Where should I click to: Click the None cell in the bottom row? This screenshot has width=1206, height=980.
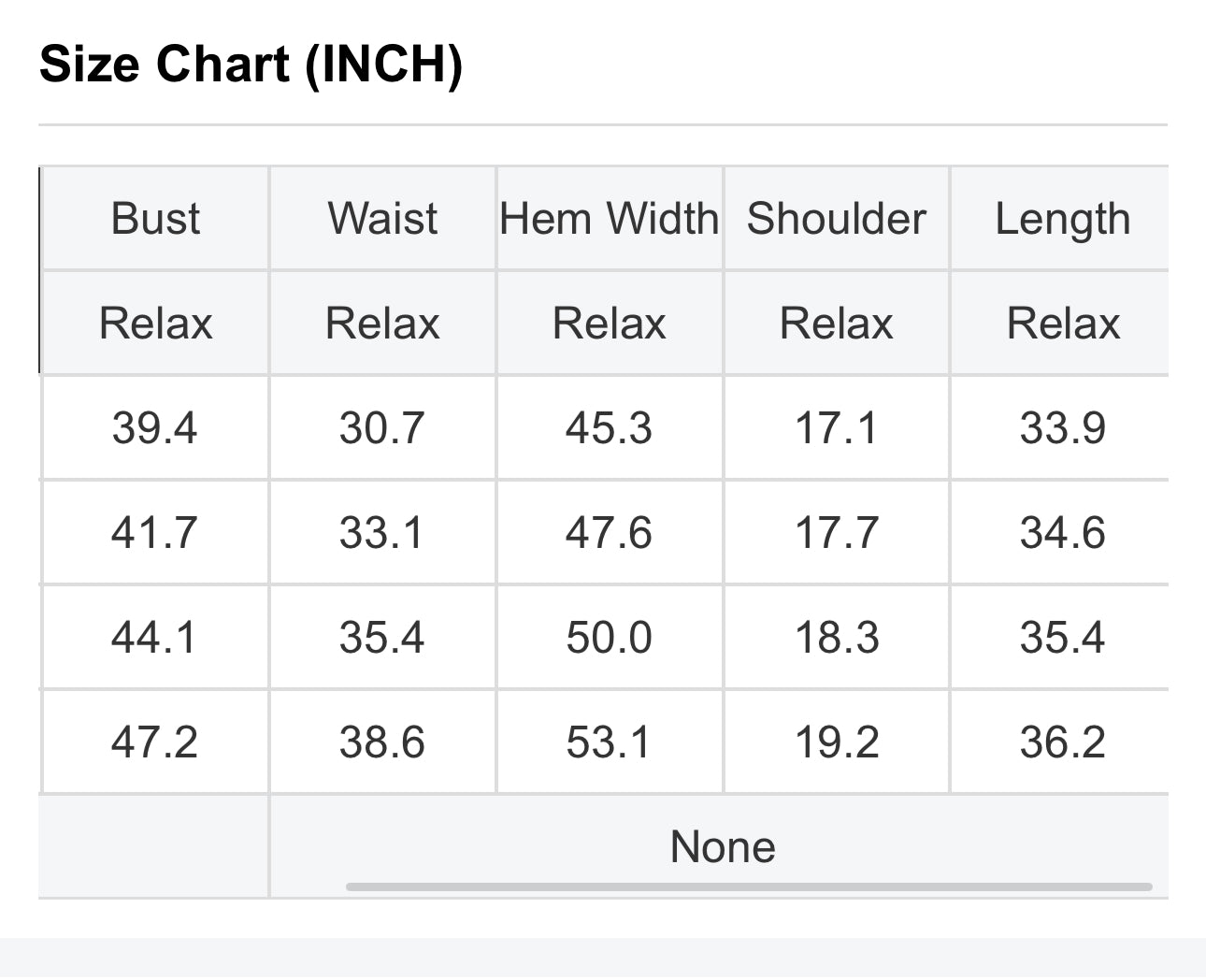(723, 847)
